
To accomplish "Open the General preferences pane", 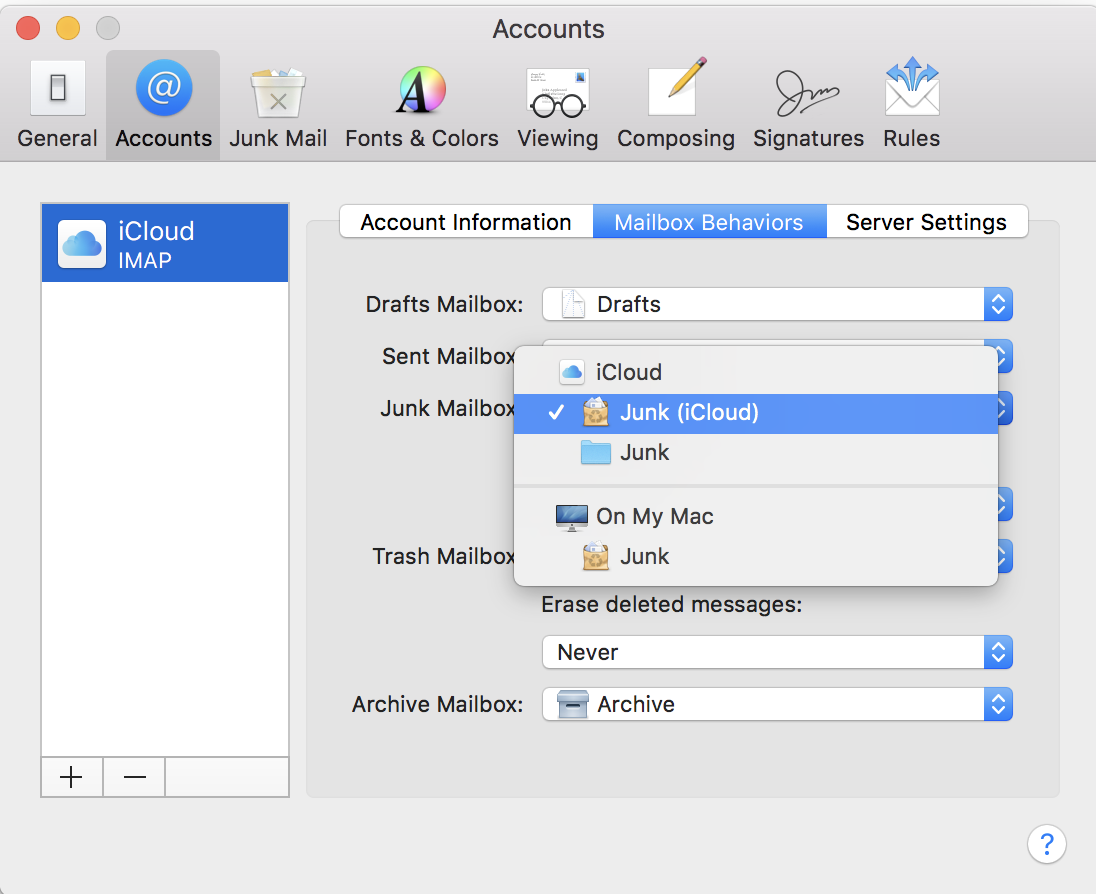I will coord(57,105).
